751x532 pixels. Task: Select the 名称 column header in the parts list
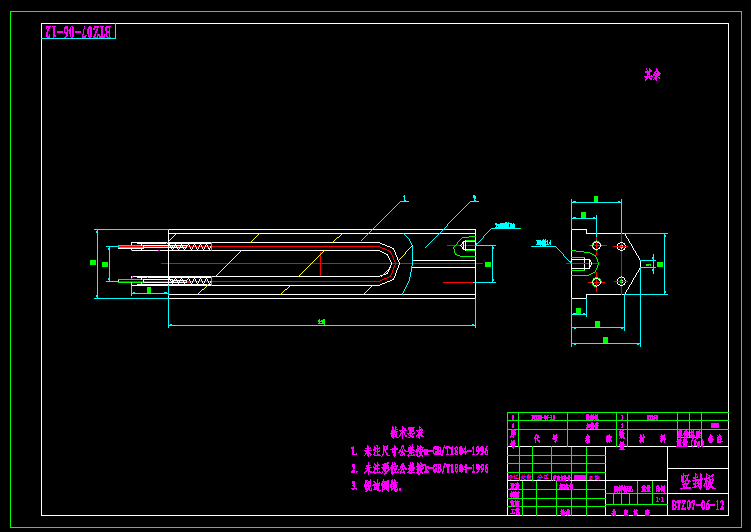(x=598, y=439)
